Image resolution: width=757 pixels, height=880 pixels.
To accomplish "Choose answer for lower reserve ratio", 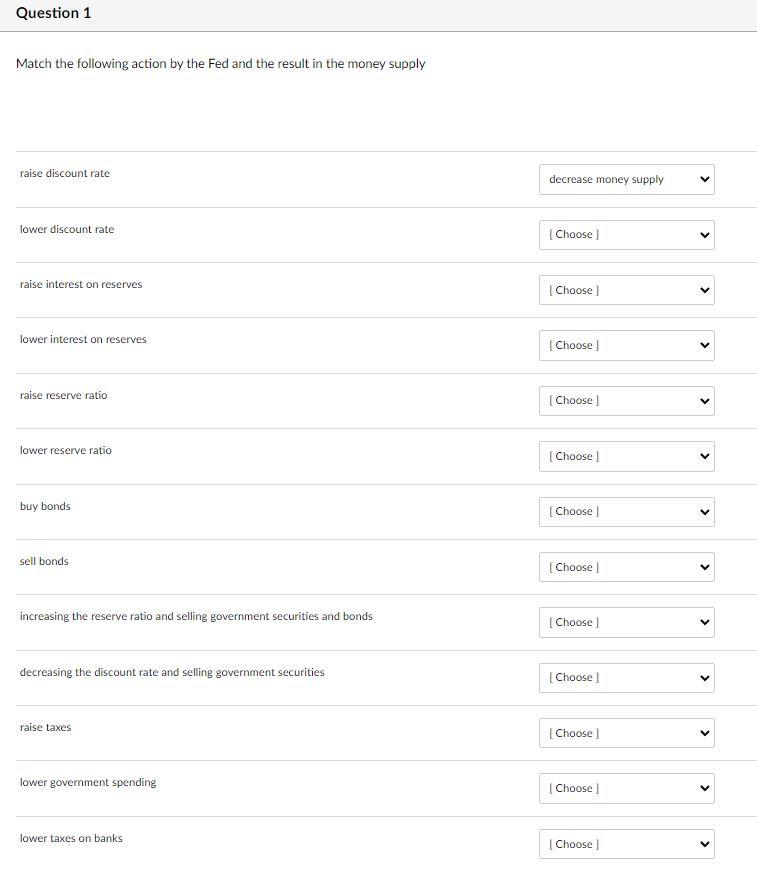I will click(x=627, y=457).
